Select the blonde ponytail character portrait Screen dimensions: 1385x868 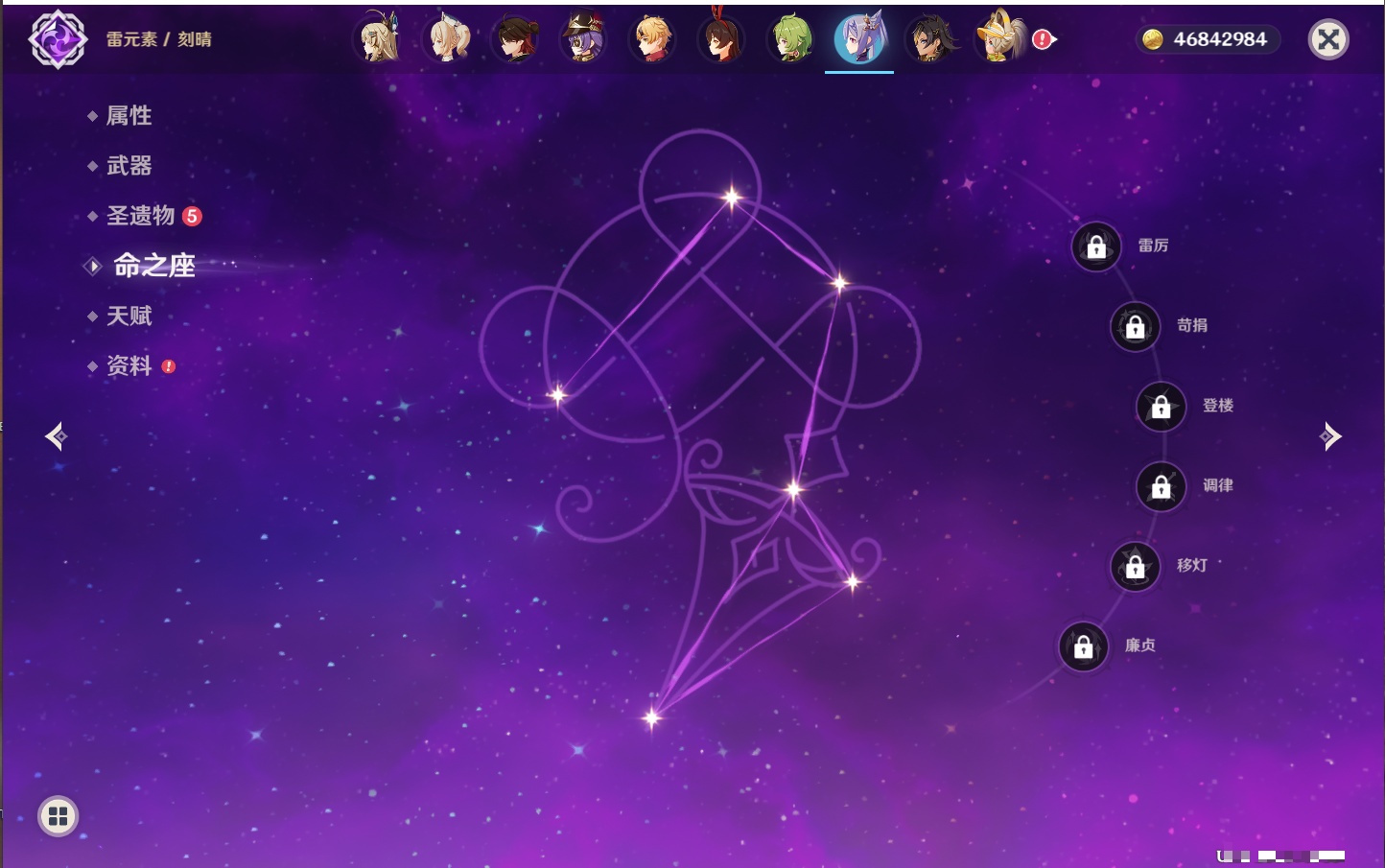(448, 39)
